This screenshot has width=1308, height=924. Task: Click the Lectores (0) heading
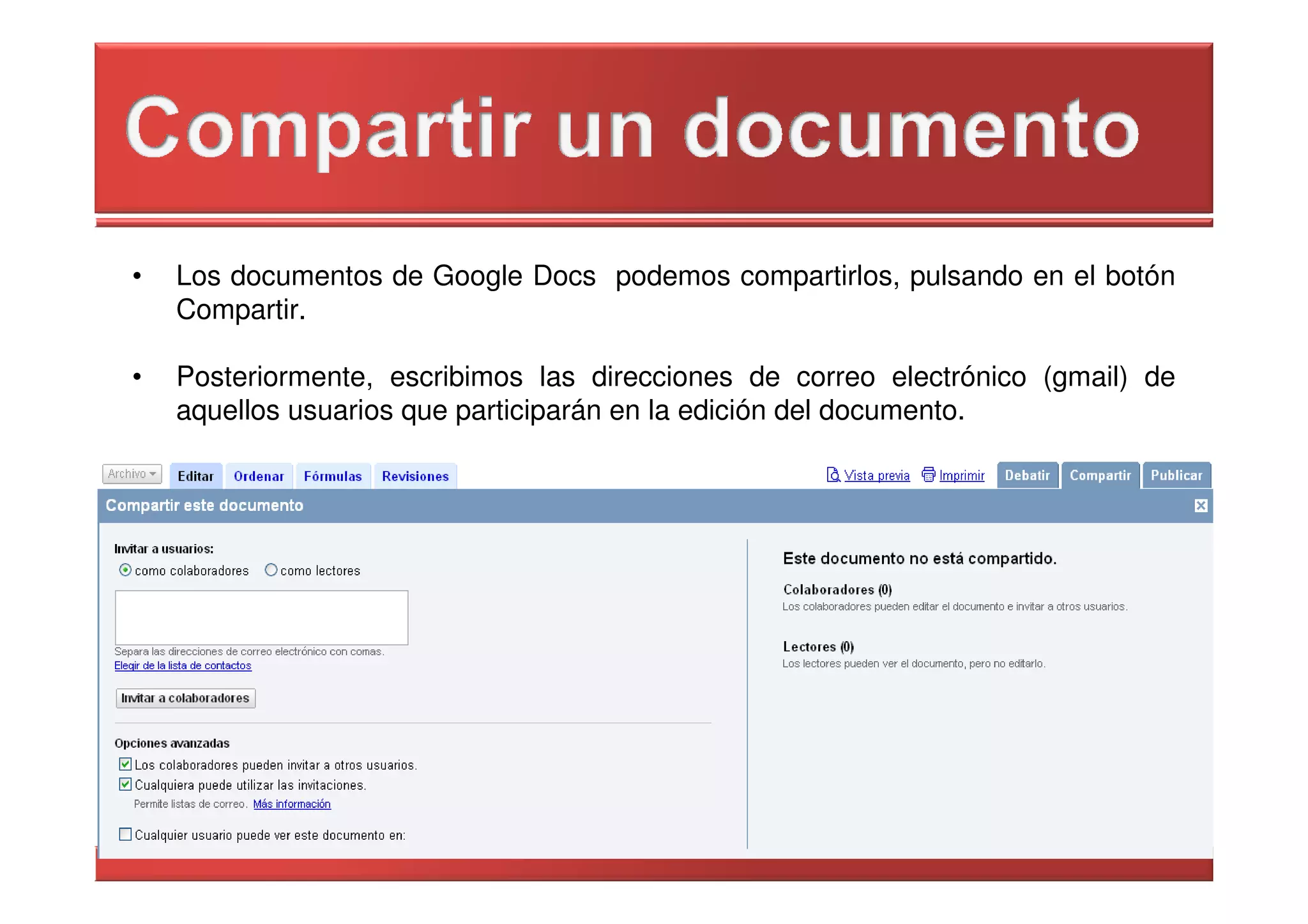(818, 646)
